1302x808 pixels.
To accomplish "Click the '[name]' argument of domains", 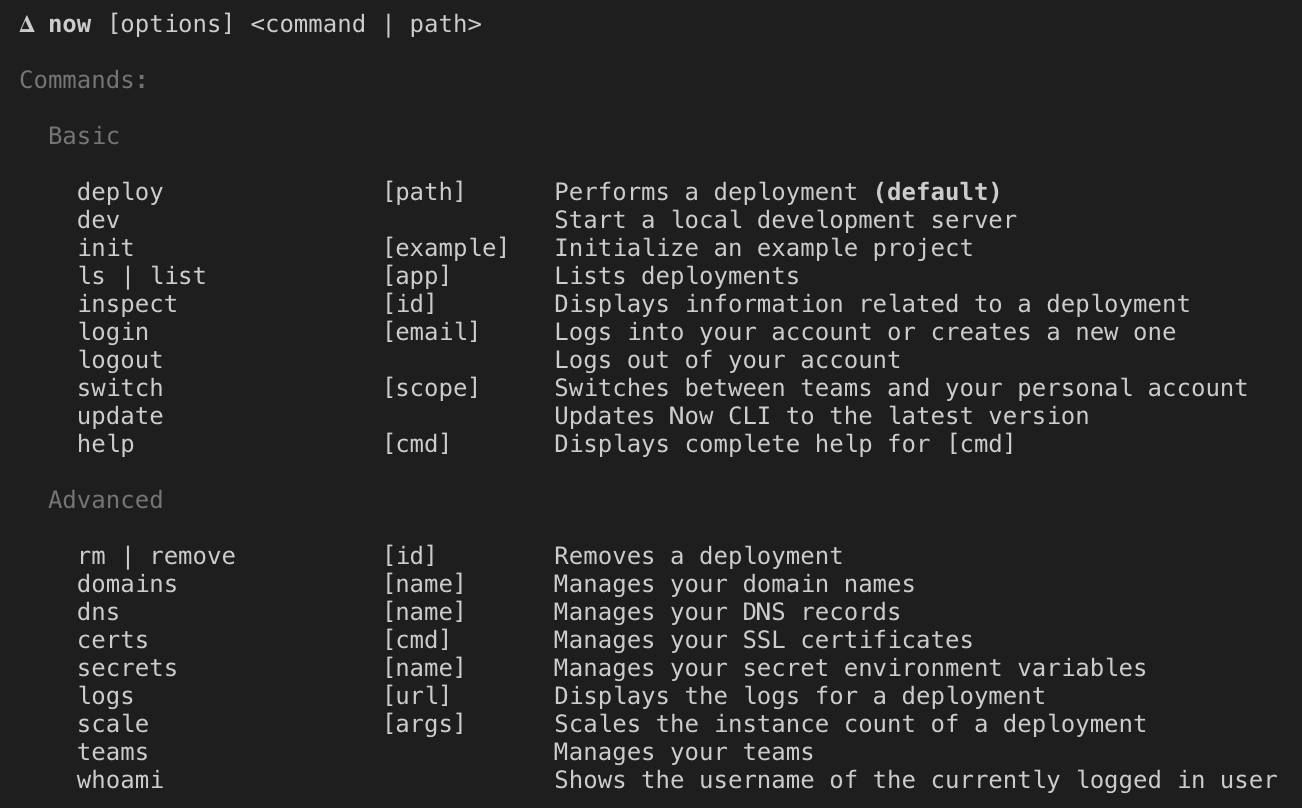I will point(425,584).
